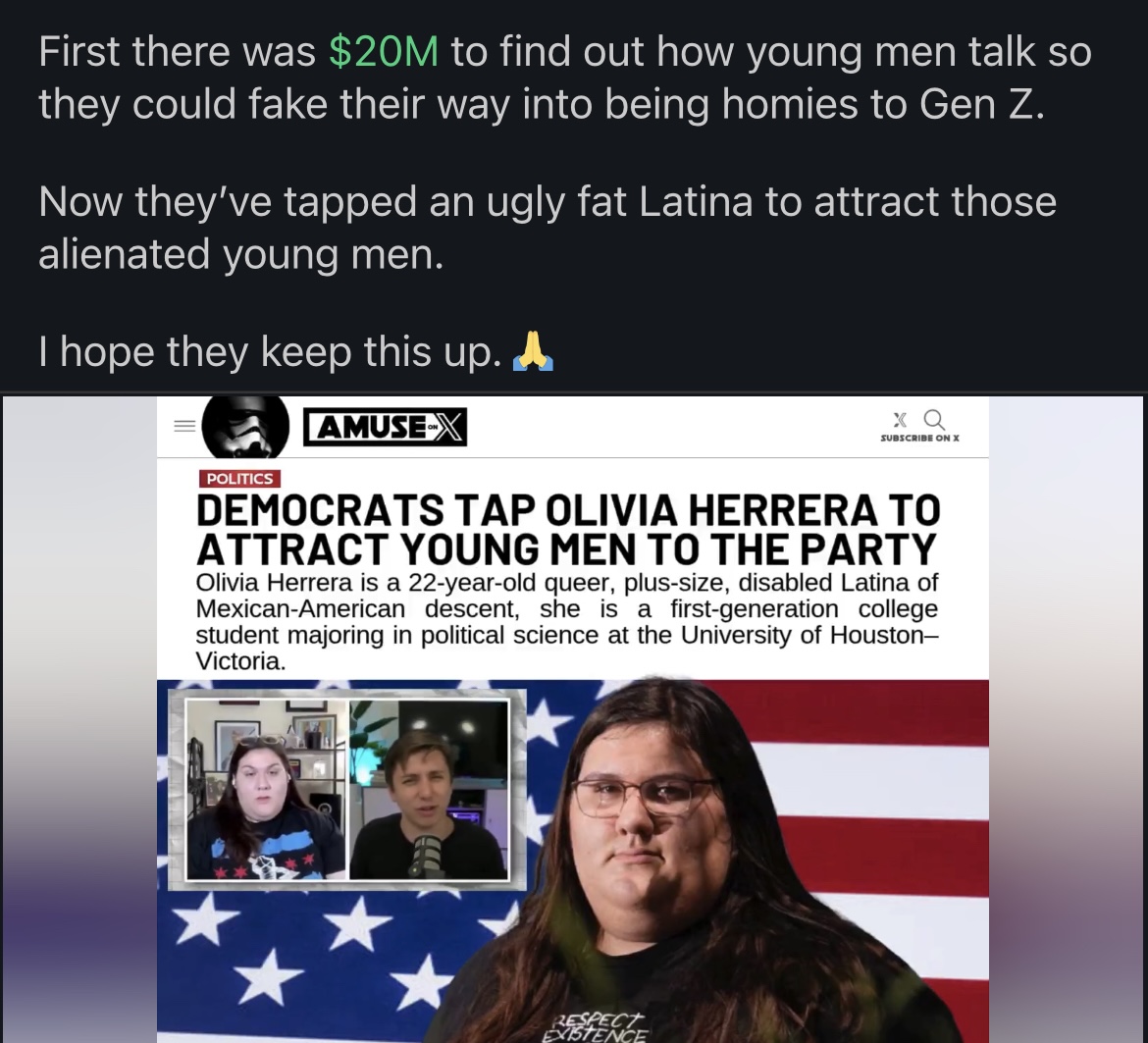This screenshot has width=1148, height=1043.
Task: Click the article summary paragraph about Olivia Herrera
Action: coord(567,622)
